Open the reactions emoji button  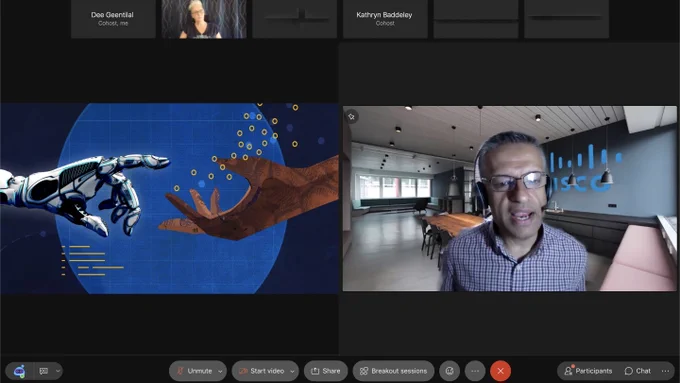pos(449,371)
